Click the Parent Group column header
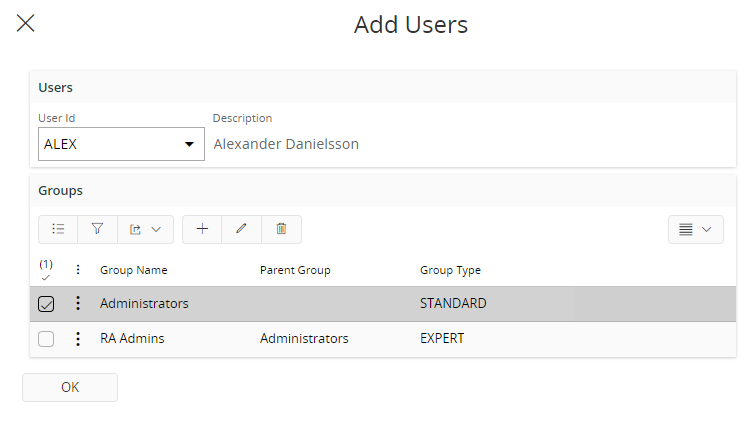 [295, 270]
